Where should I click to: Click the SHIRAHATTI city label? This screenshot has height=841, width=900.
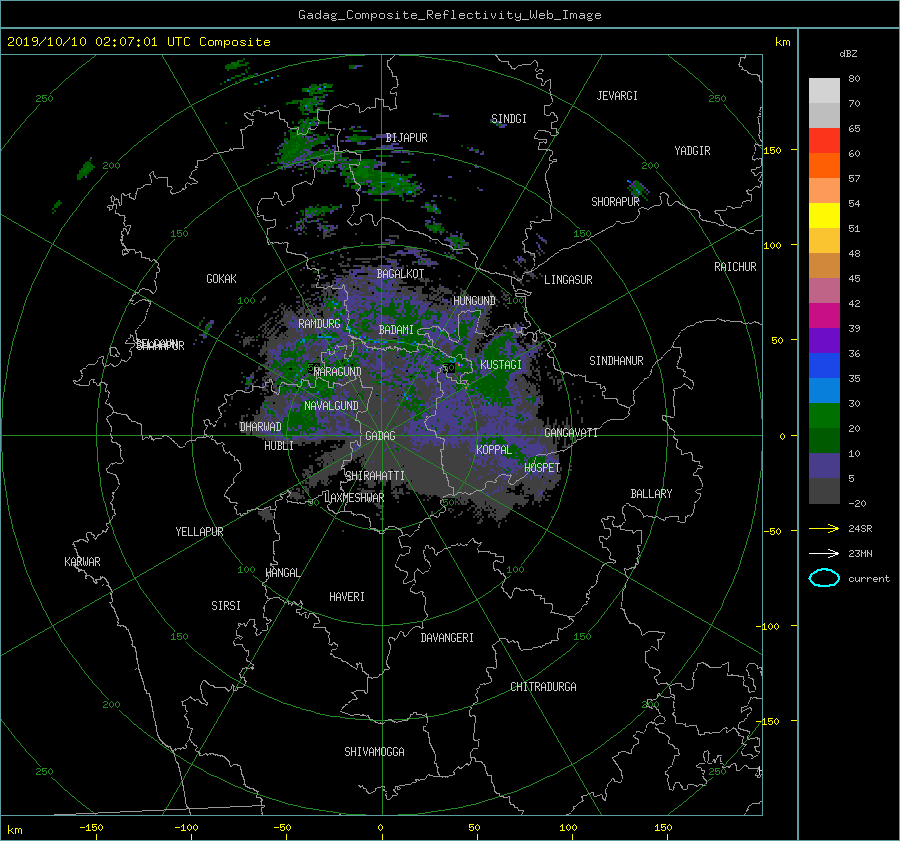point(375,476)
